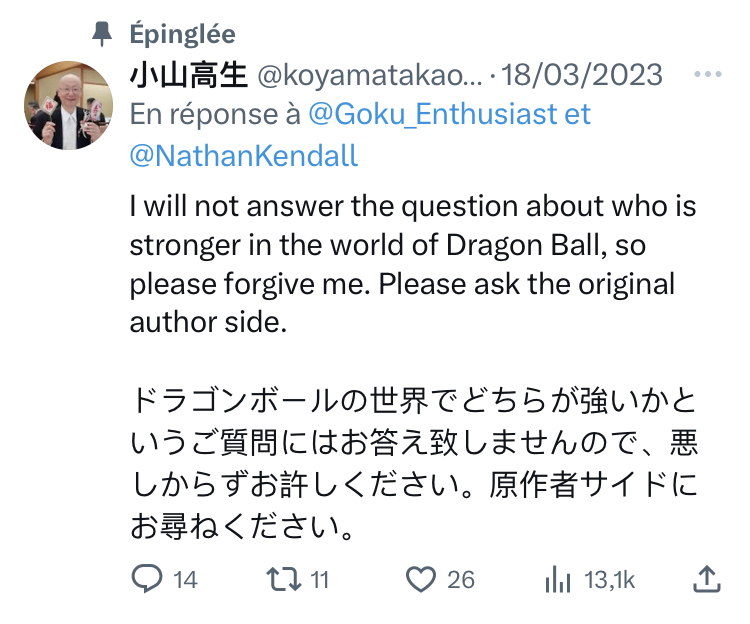Screen dimensions: 750x624
Task: Click the share upload icon
Action: pyautogui.click(x=706, y=578)
